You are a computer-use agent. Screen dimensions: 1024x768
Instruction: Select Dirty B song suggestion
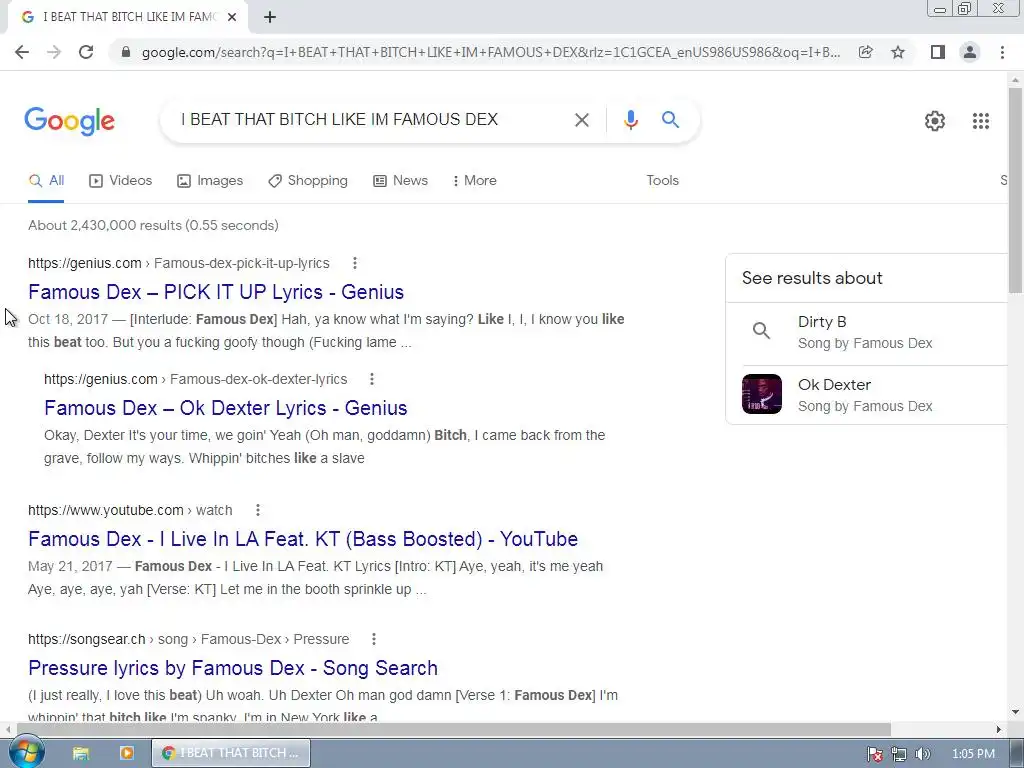(866, 332)
